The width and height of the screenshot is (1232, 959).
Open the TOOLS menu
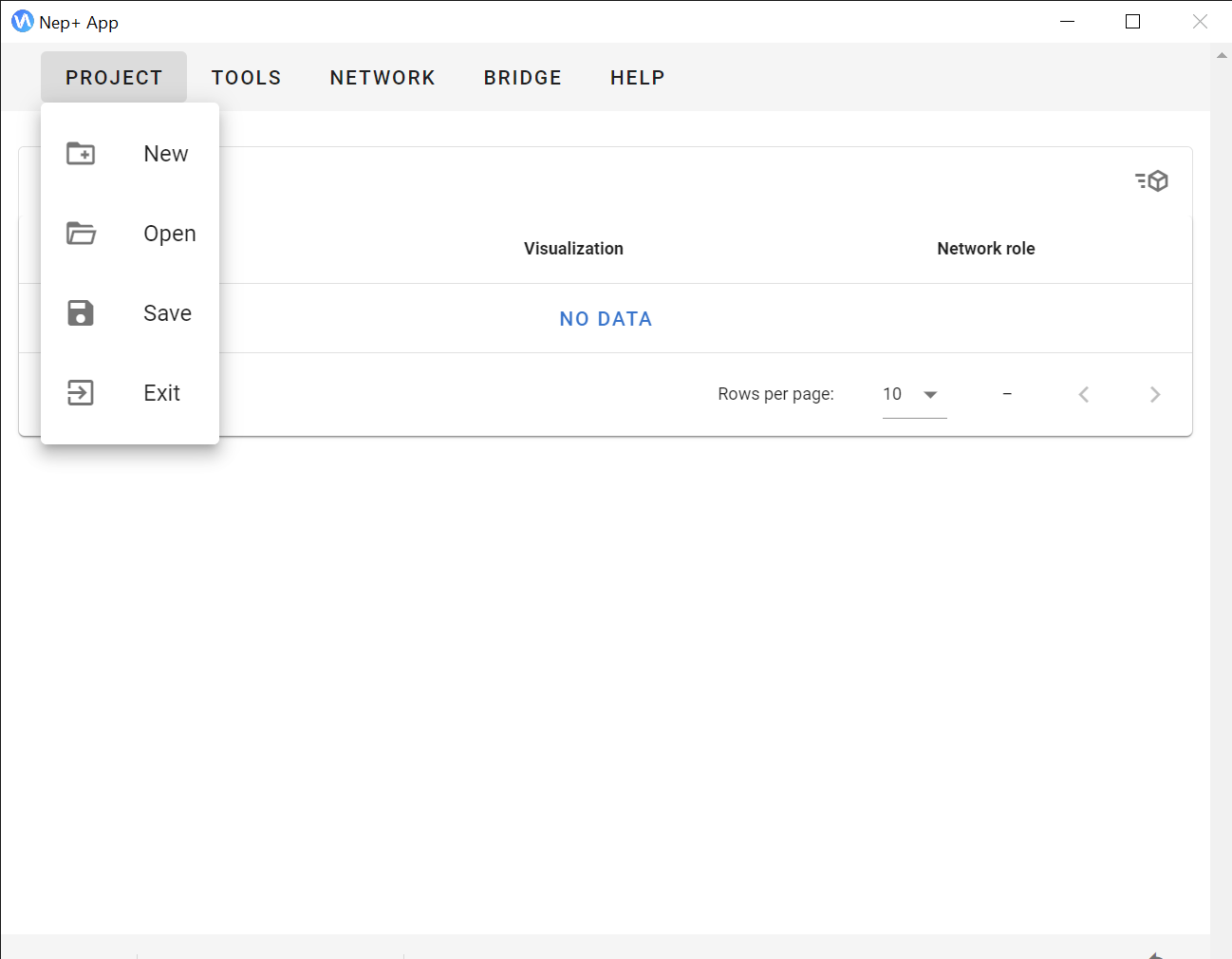pos(247,78)
